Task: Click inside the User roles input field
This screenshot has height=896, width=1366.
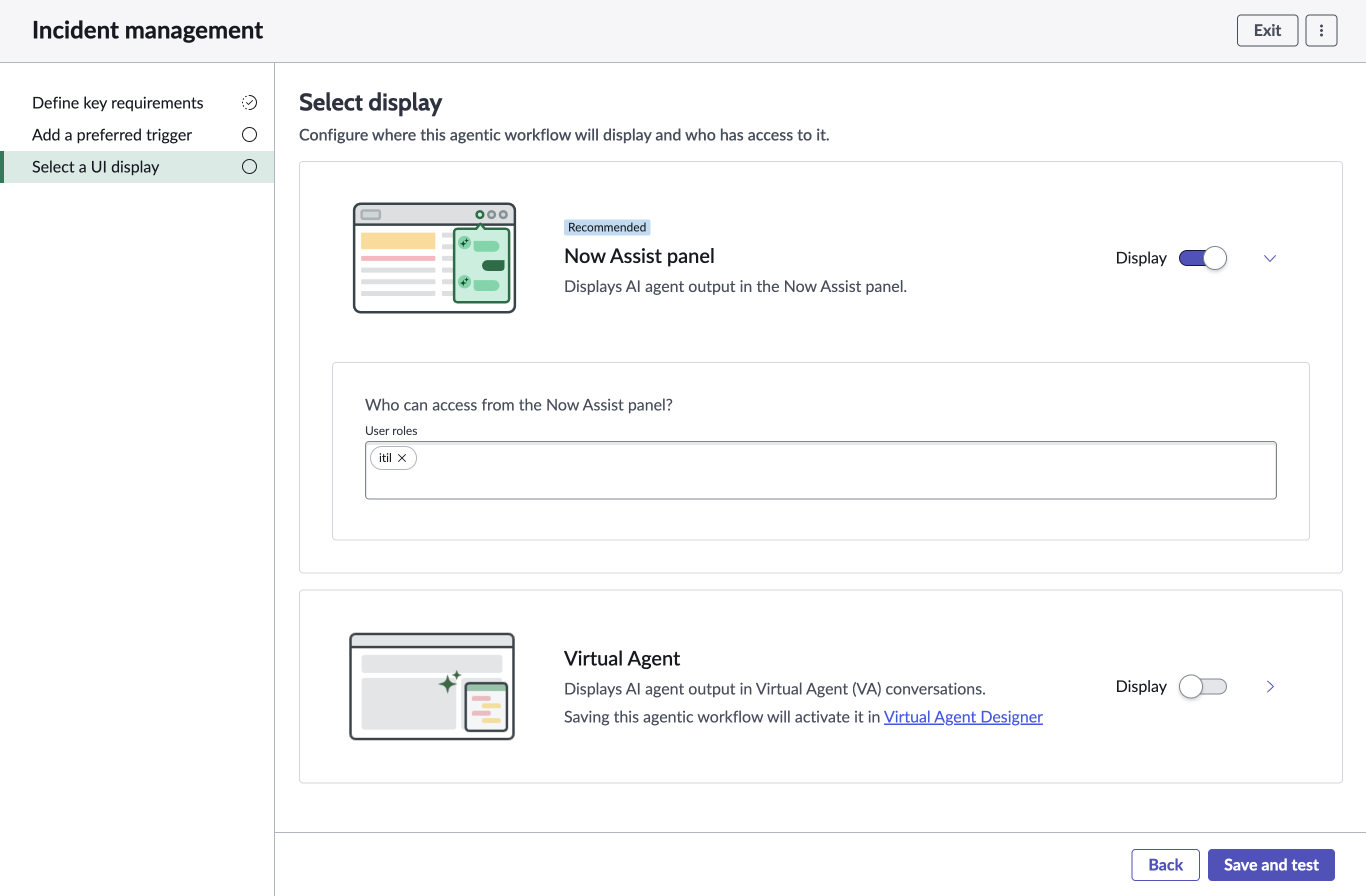Action: click(x=820, y=470)
